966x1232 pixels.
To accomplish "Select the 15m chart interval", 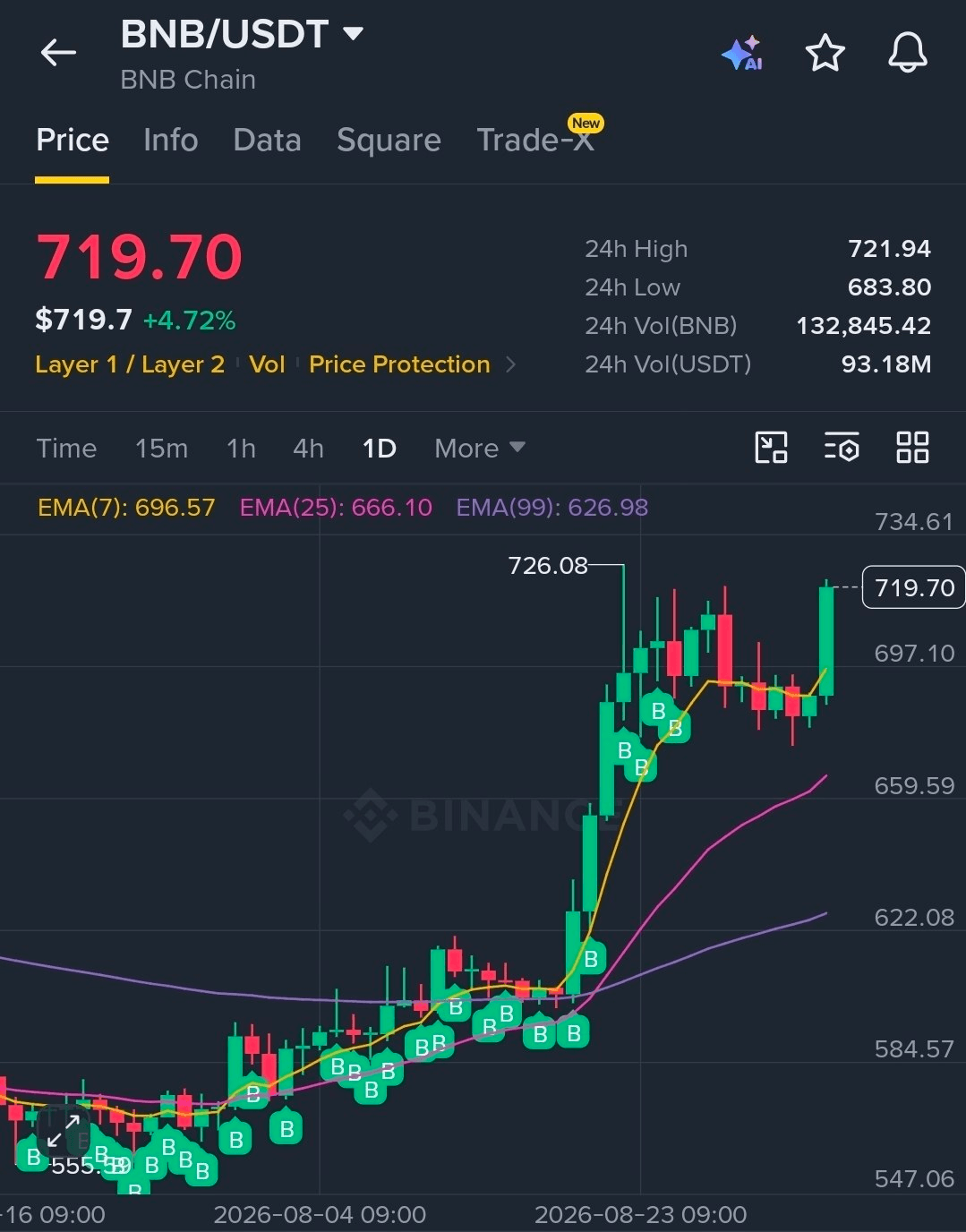I will coord(162,448).
